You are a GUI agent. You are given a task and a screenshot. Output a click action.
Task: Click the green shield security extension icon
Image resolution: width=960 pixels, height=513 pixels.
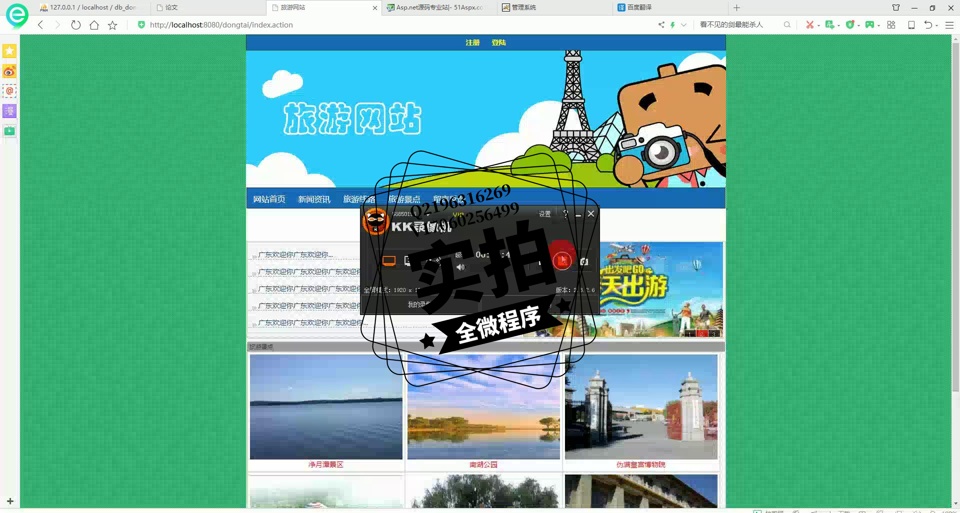point(850,25)
